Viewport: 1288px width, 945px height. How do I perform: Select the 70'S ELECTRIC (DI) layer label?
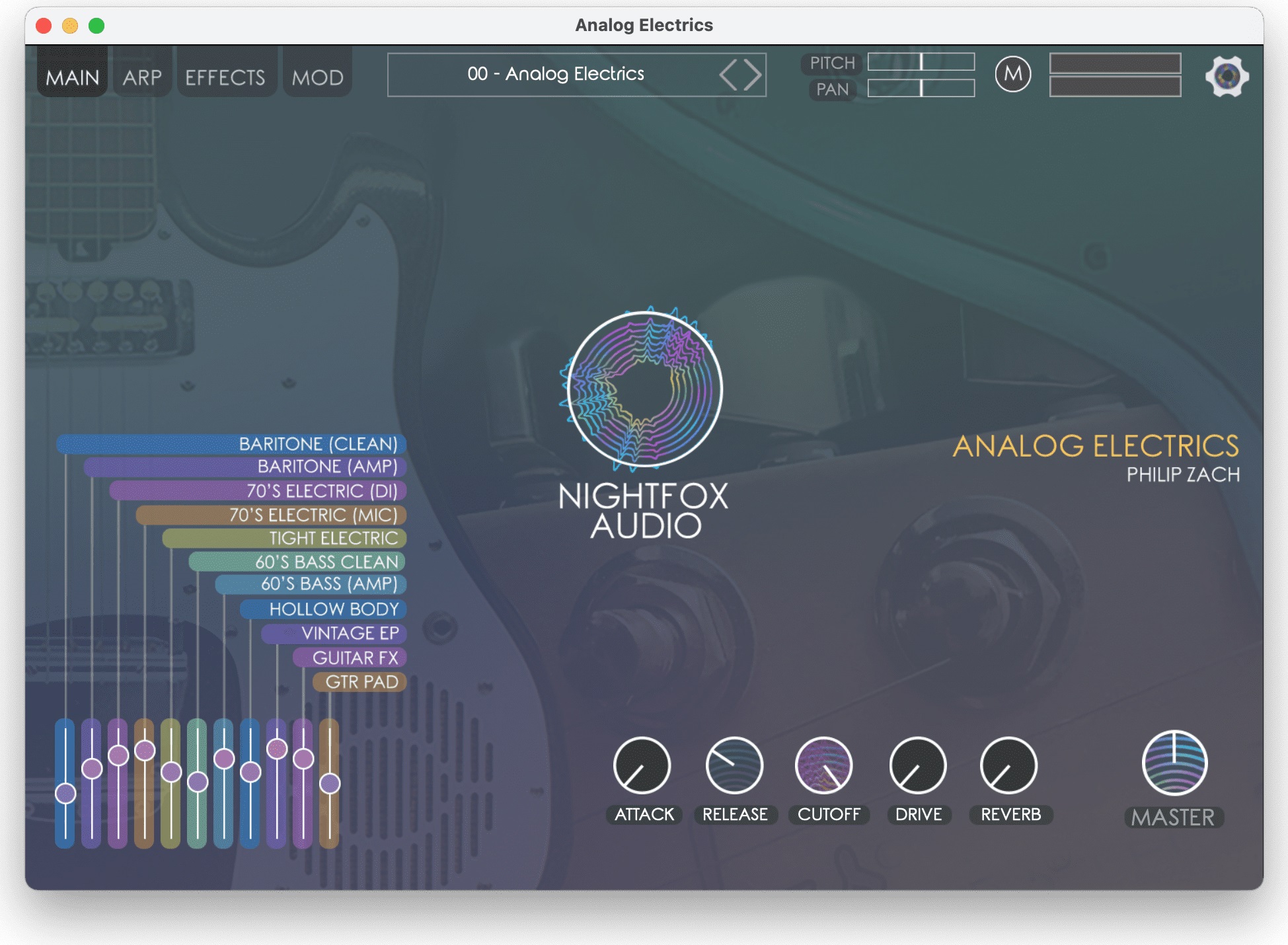point(258,491)
